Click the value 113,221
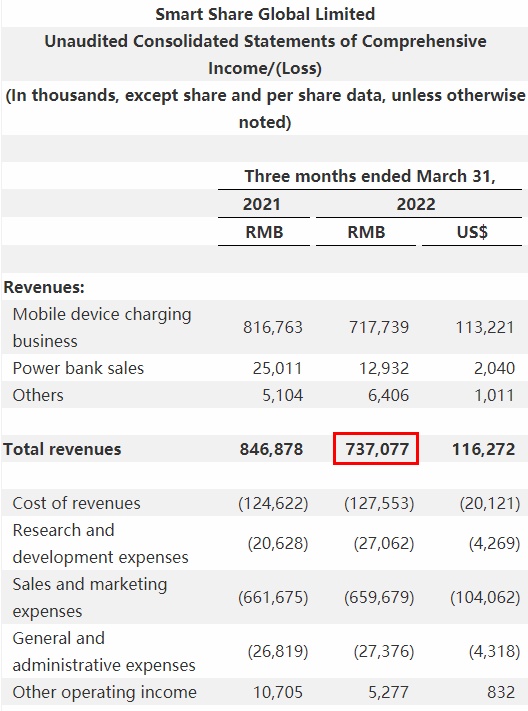This screenshot has height=711, width=528. click(x=485, y=327)
